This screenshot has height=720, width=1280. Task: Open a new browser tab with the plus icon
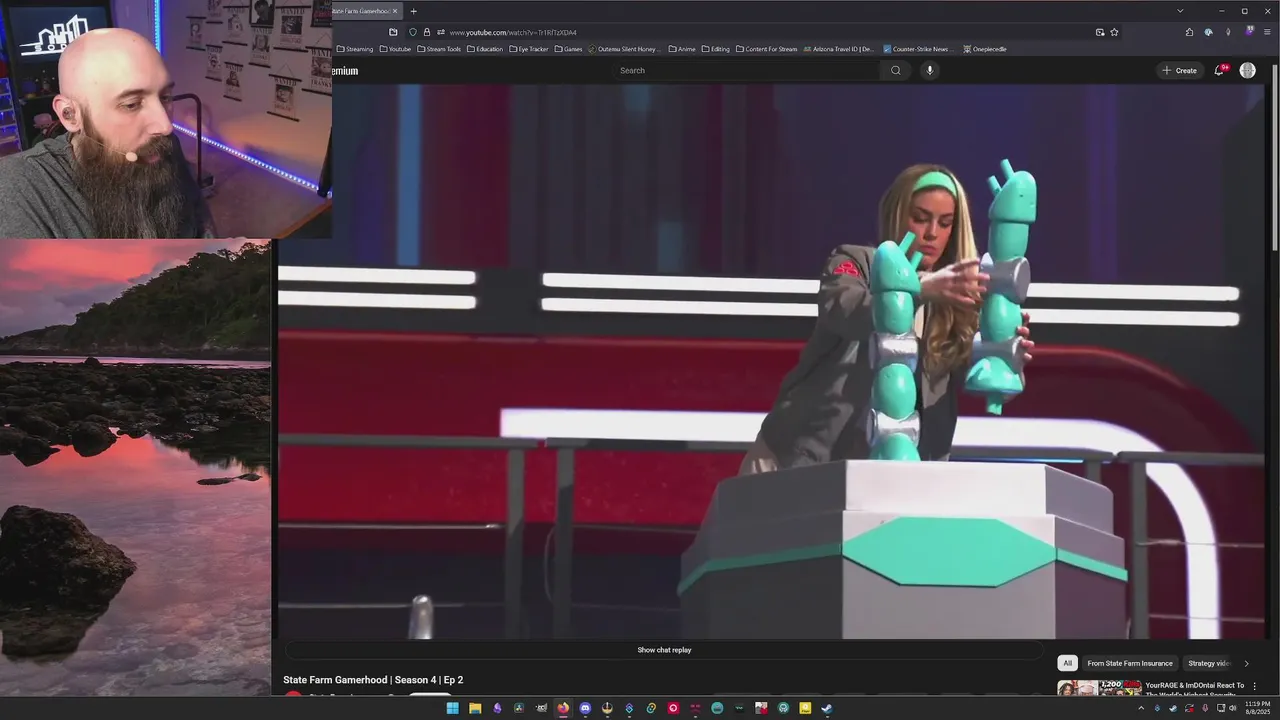point(413,11)
